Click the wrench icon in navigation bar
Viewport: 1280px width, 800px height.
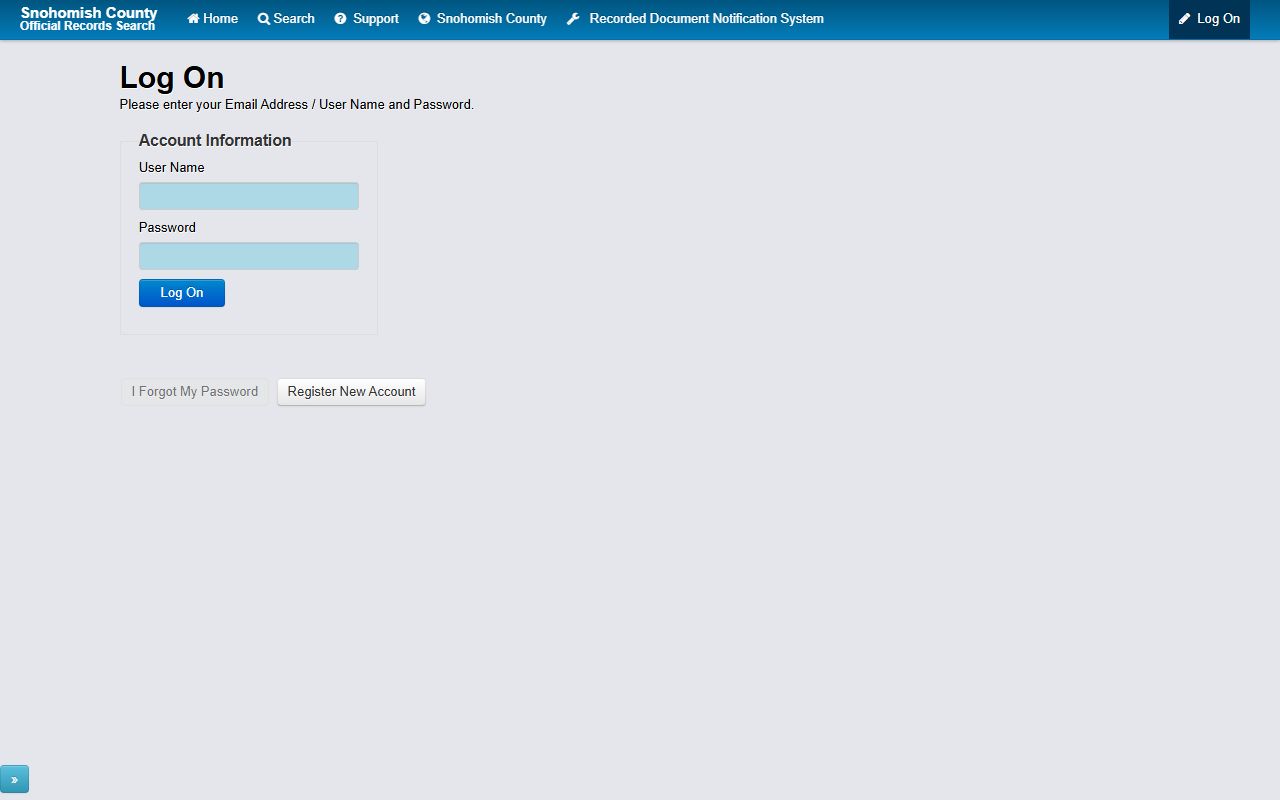pyautogui.click(x=573, y=19)
